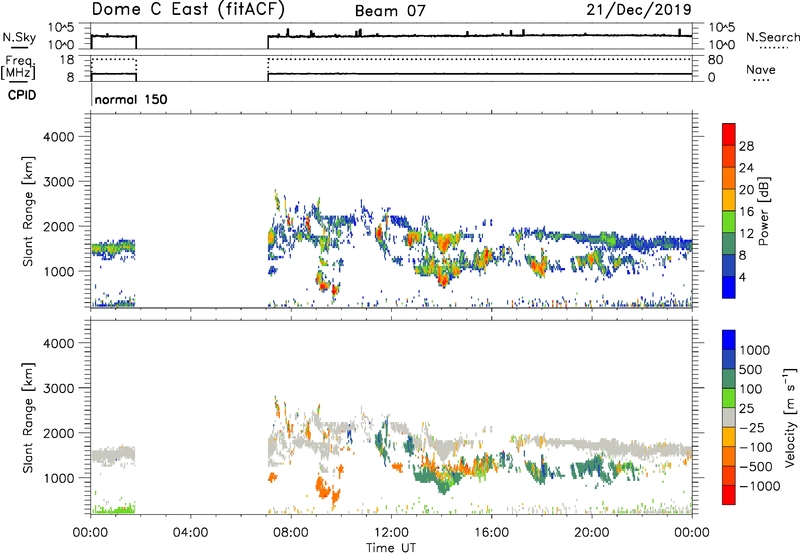Click the '20:00' time axis tick label
Viewport: 800px width, 554px height.
pyautogui.click(x=591, y=533)
